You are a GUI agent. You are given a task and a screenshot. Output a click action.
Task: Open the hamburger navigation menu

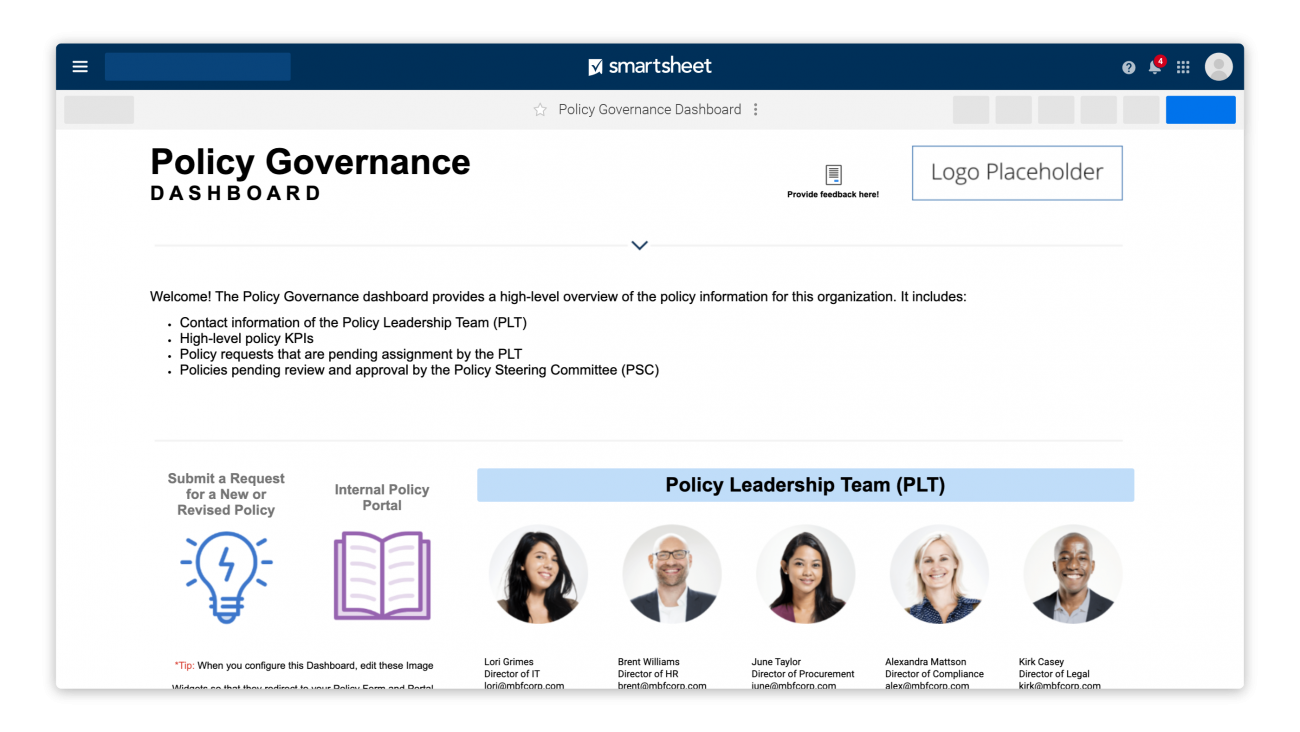coord(79,66)
